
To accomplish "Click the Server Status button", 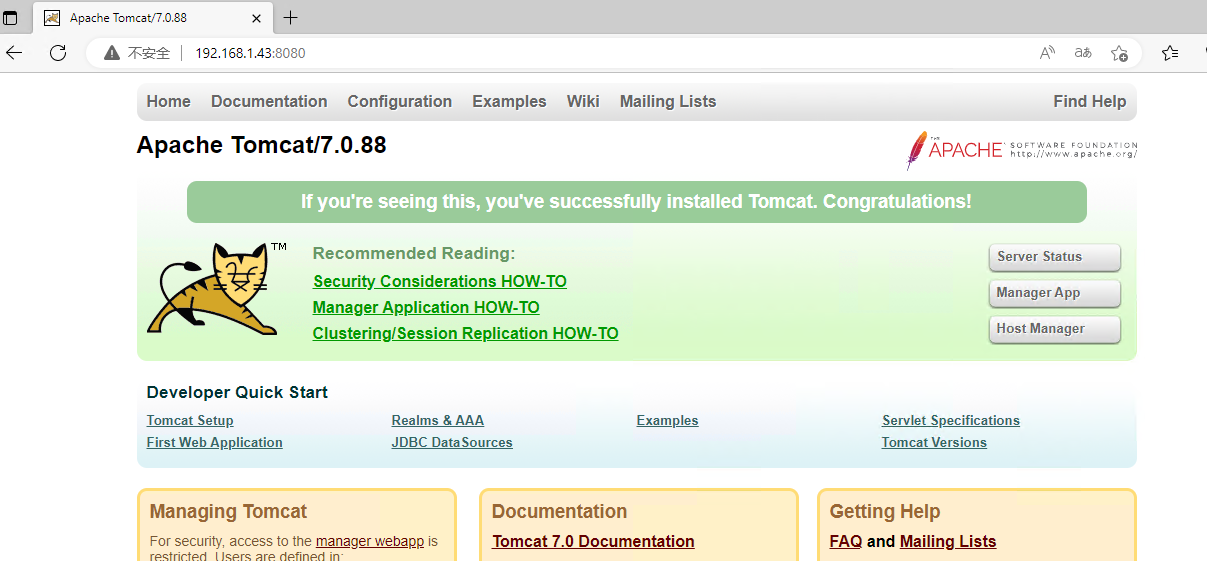I will click(x=1055, y=257).
